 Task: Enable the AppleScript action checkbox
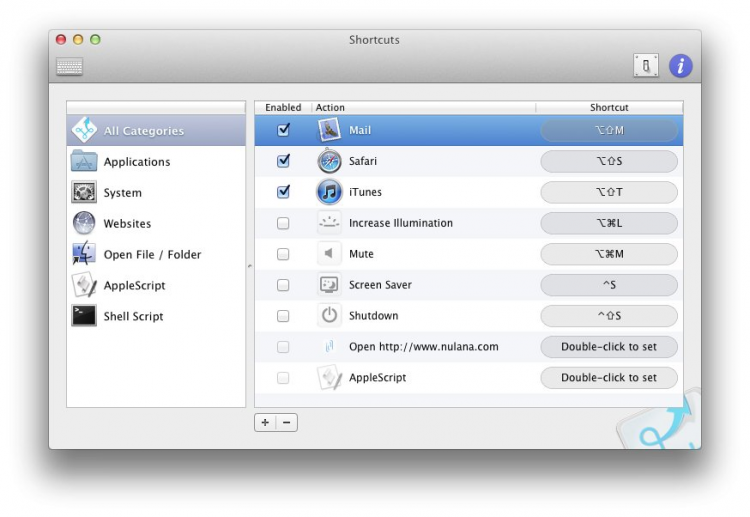click(283, 378)
